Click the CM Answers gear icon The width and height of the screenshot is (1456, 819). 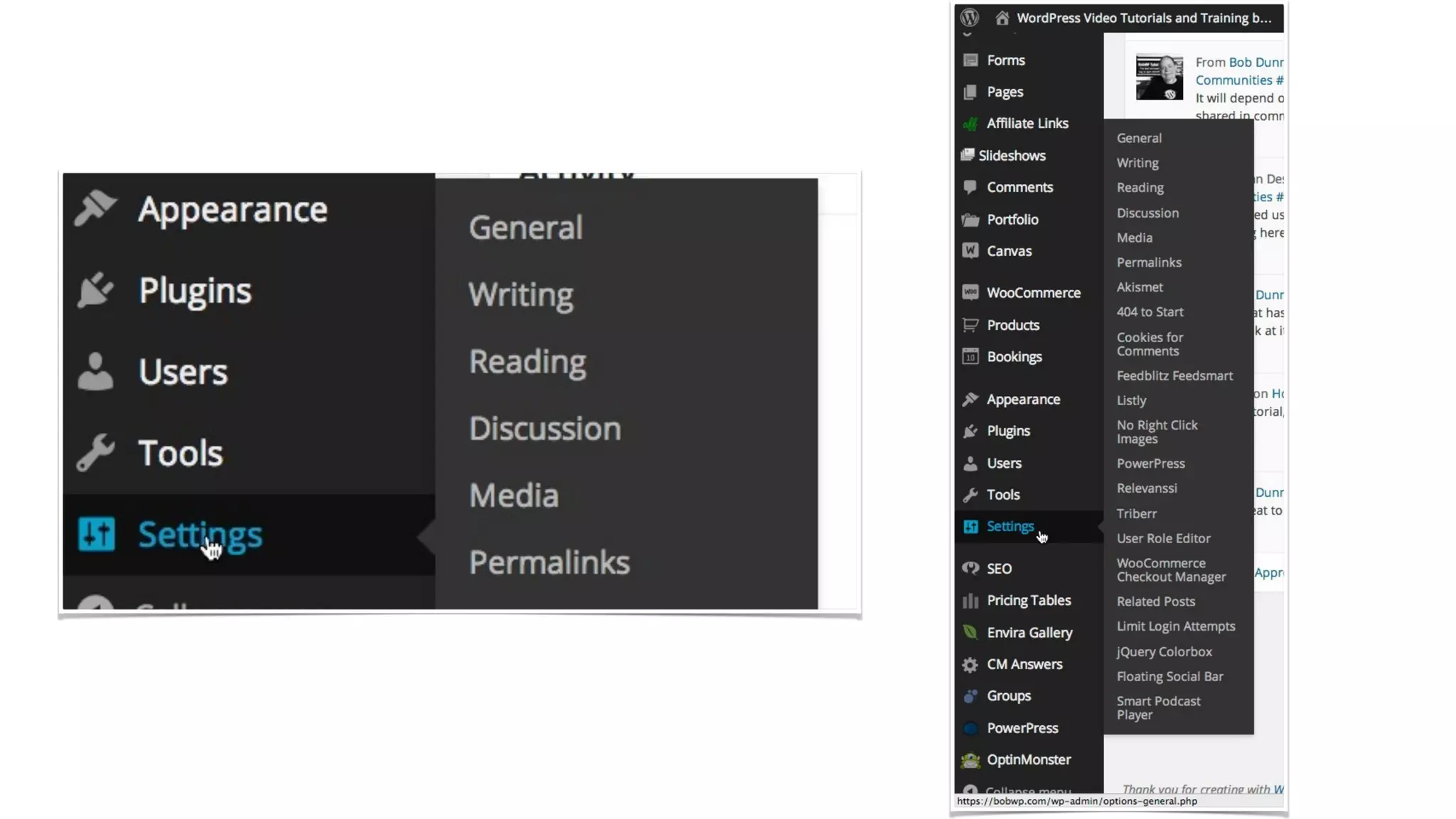970,664
